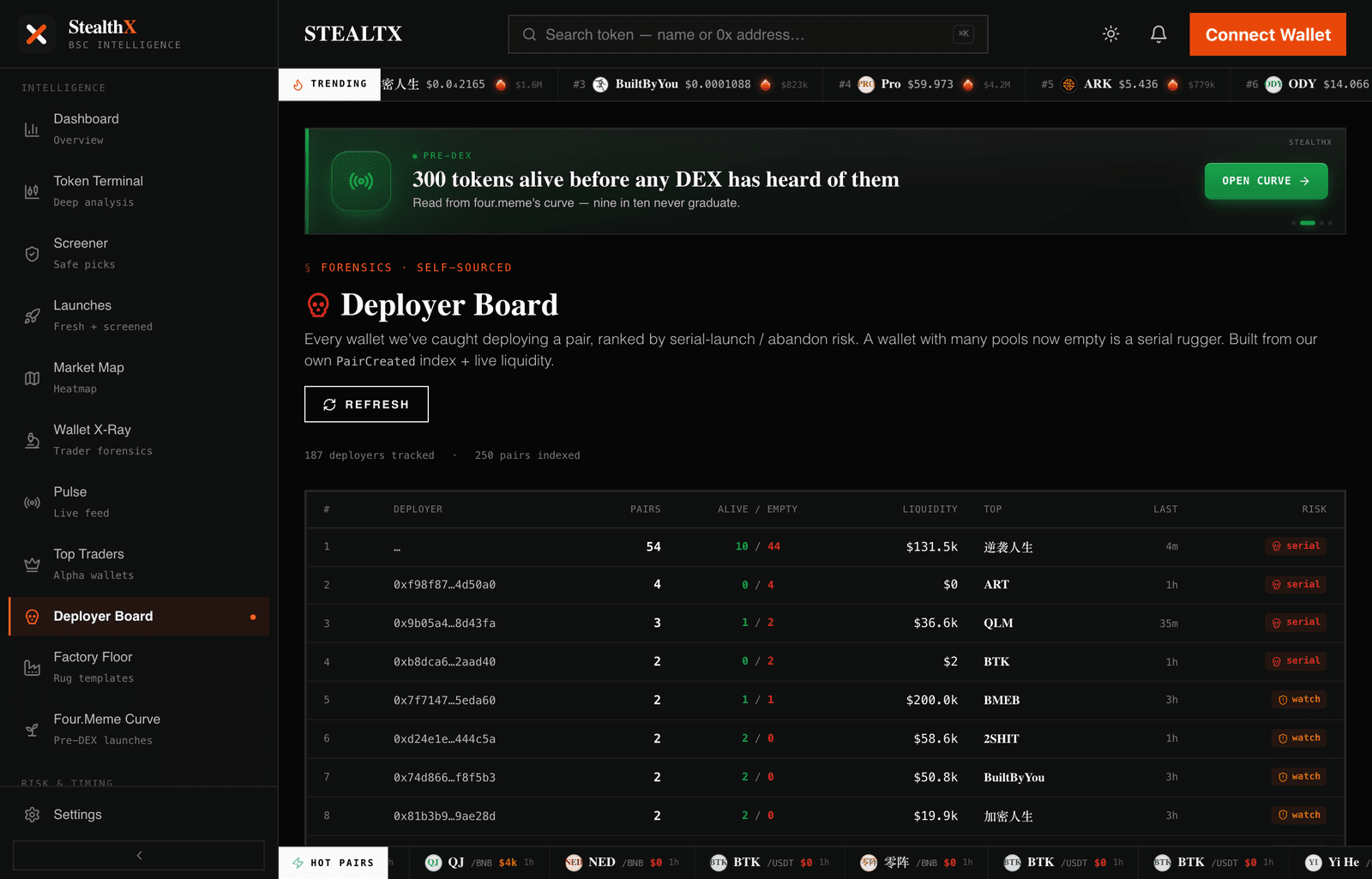This screenshot has height=879, width=1372.
Task: Click the serial risk badge for ART row
Action: pyautogui.click(x=1296, y=584)
